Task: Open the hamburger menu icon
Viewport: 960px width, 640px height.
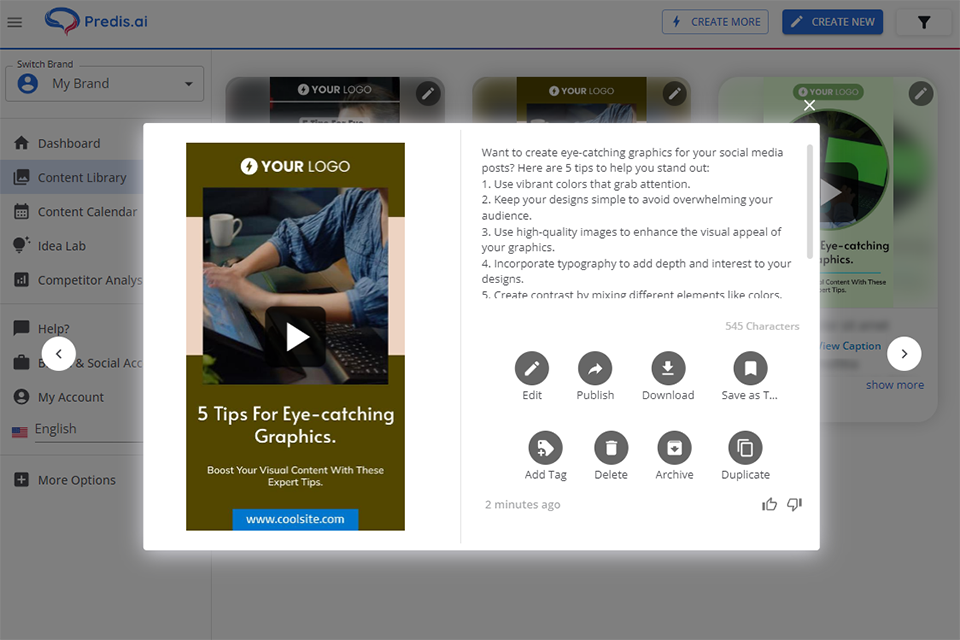Action: [15, 22]
